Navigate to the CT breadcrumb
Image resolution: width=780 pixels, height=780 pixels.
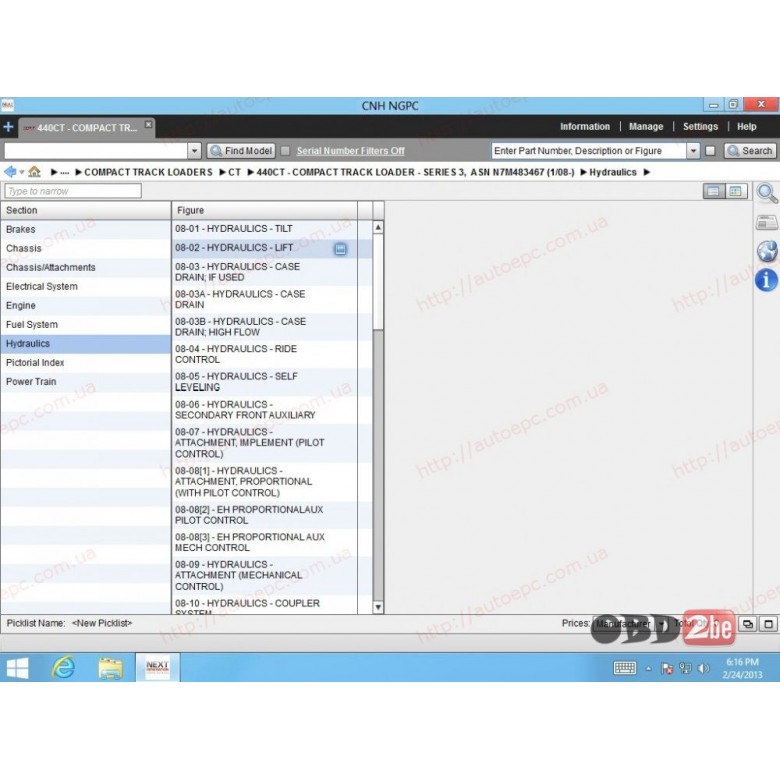[x=234, y=172]
